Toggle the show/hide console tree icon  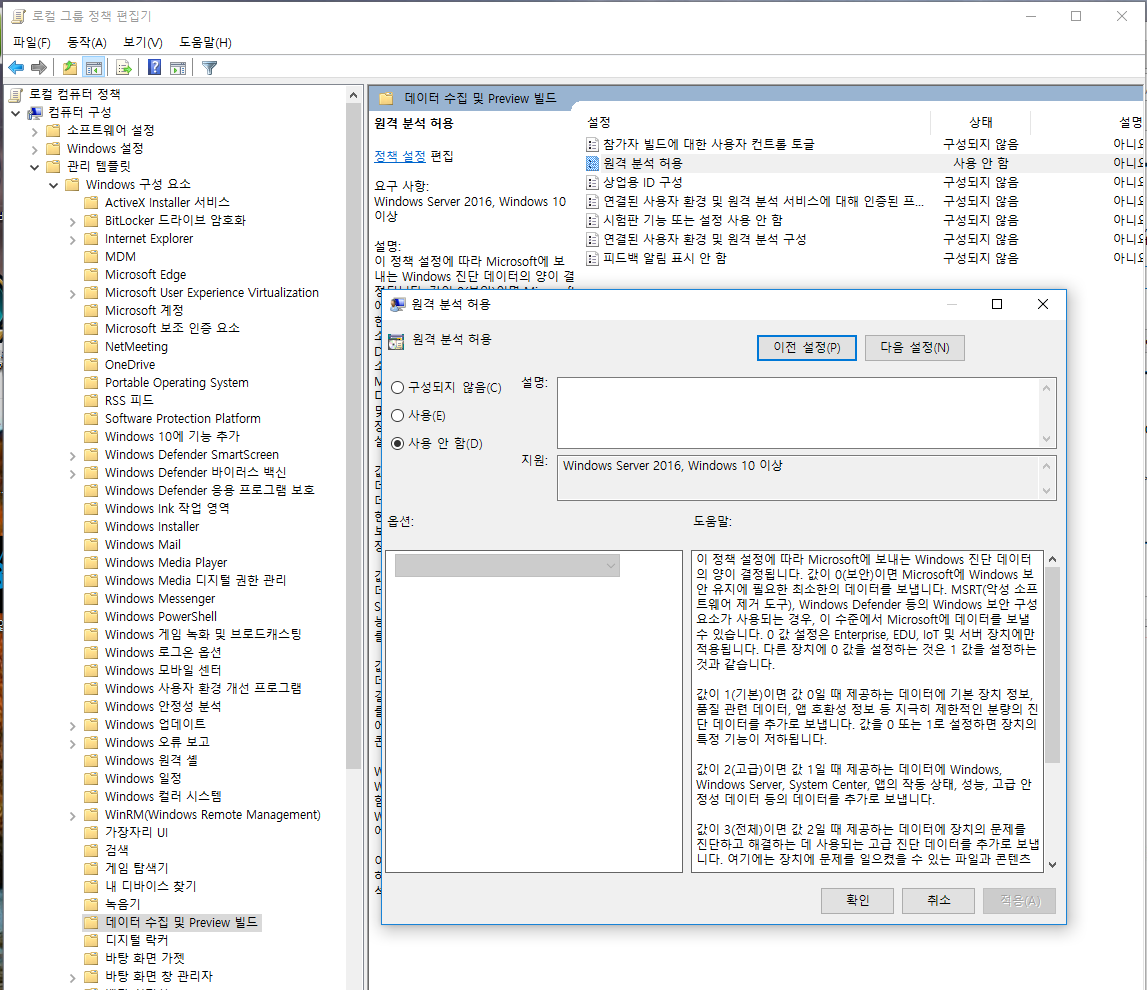click(93, 68)
